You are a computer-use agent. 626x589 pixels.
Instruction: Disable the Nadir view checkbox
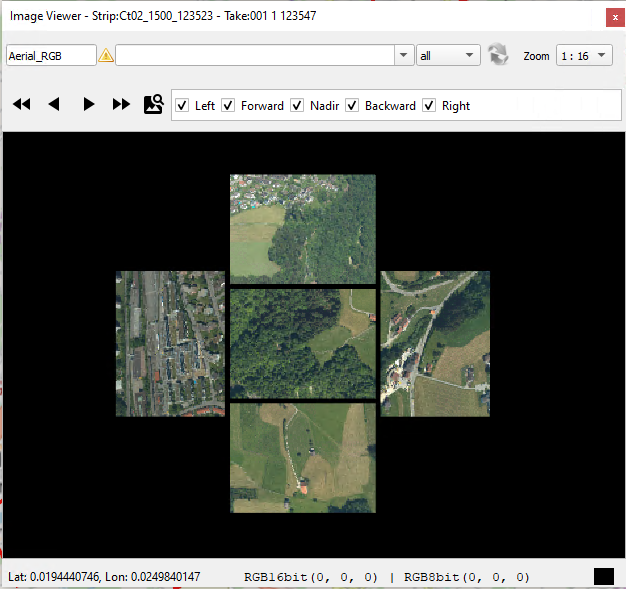point(297,105)
